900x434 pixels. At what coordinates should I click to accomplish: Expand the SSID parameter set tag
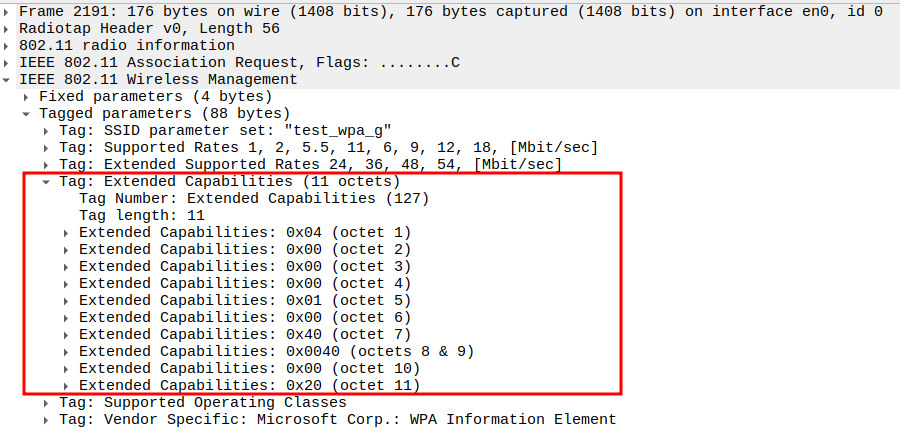47,130
